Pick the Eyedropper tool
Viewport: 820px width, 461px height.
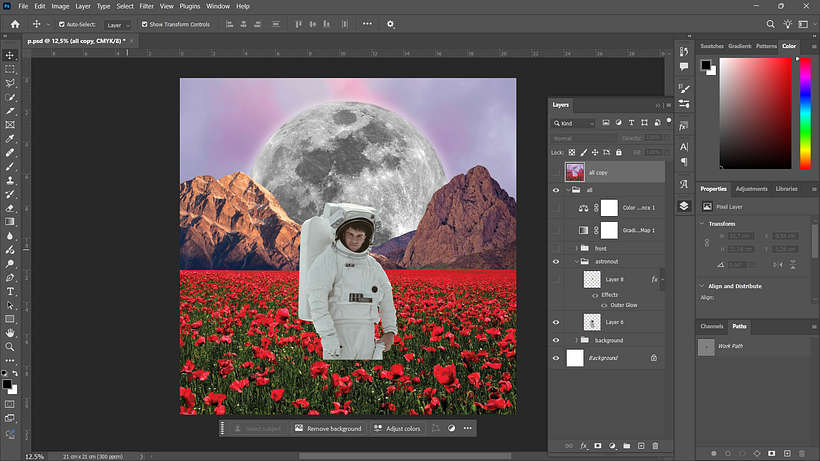(x=10, y=139)
